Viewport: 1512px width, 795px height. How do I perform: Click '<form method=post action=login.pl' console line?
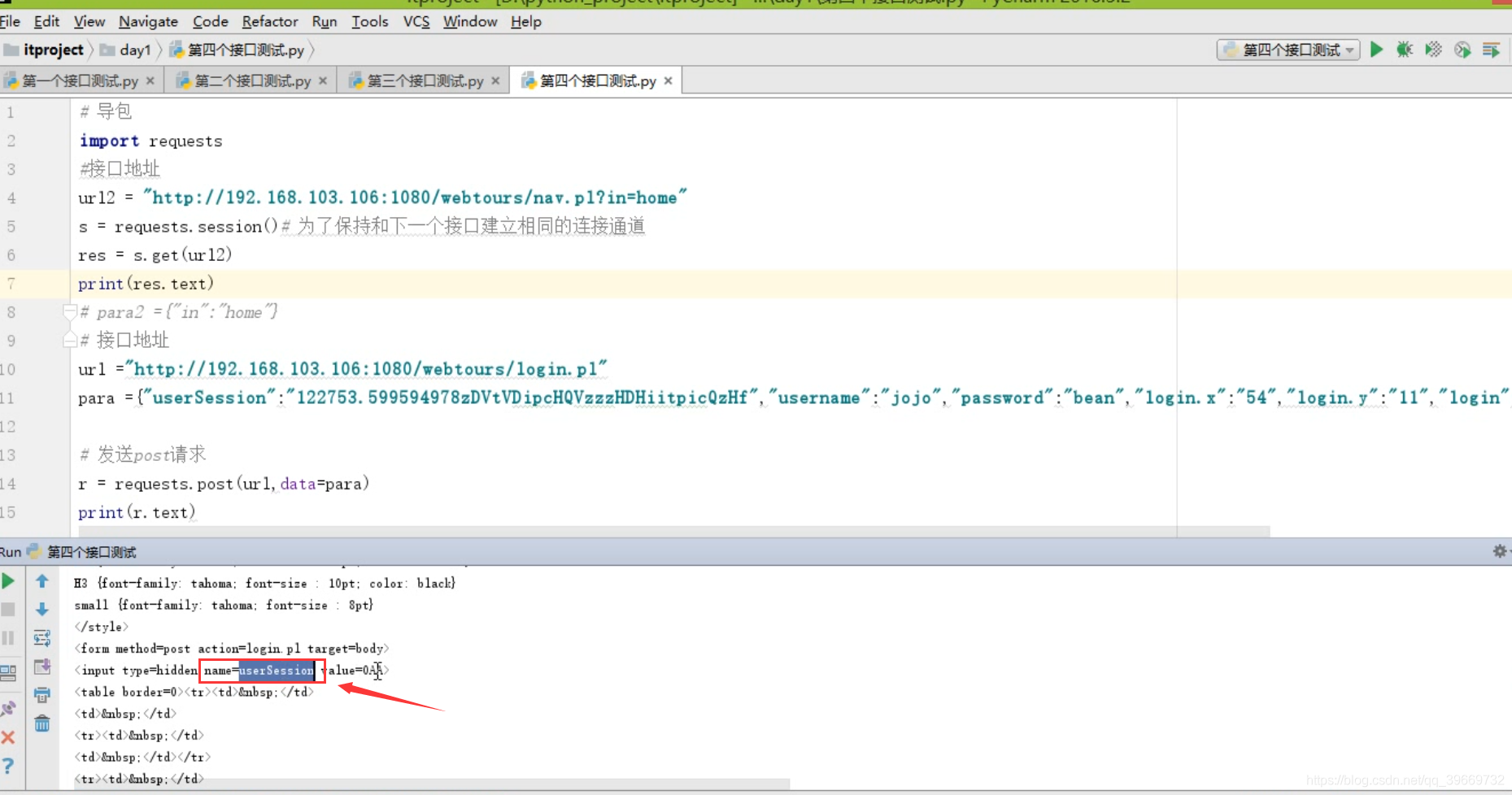pyautogui.click(x=232, y=649)
